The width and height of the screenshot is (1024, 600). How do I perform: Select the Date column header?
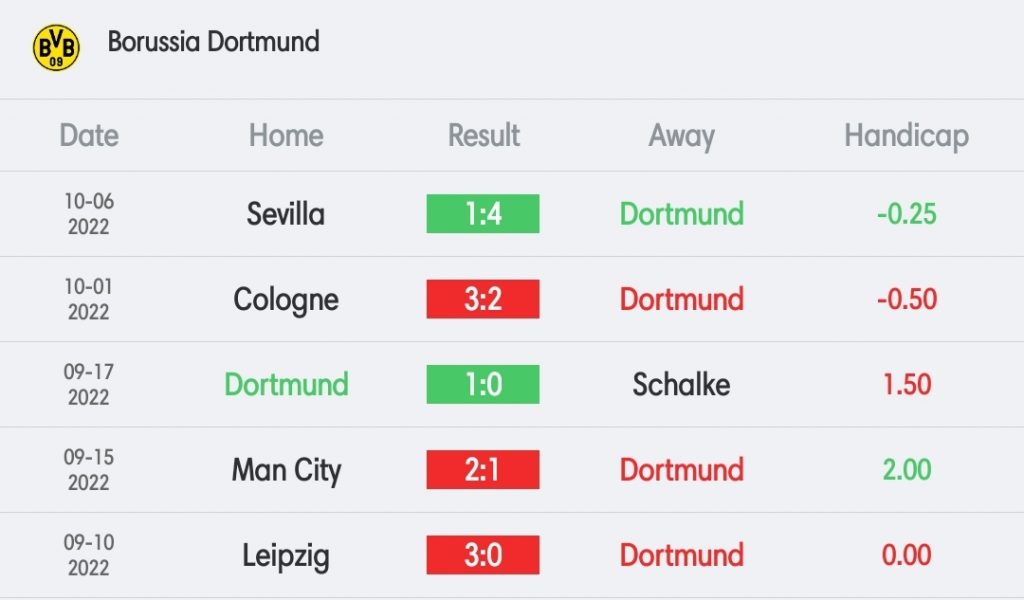(x=89, y=136)
